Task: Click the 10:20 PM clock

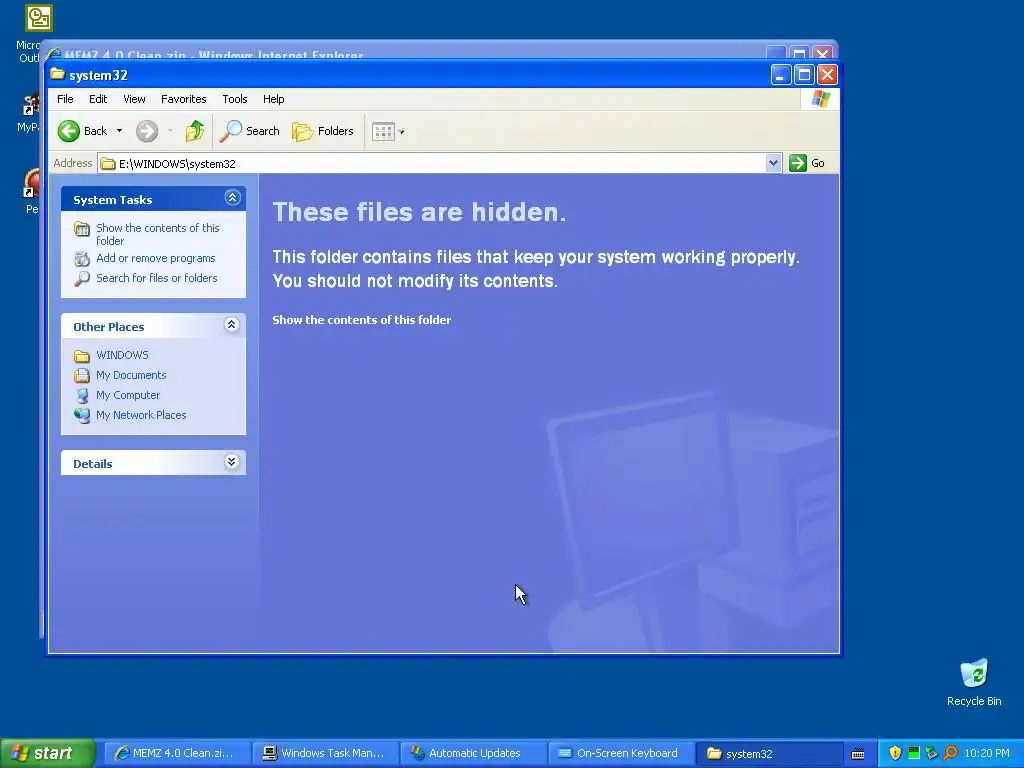Action: (x=987, y=754)
